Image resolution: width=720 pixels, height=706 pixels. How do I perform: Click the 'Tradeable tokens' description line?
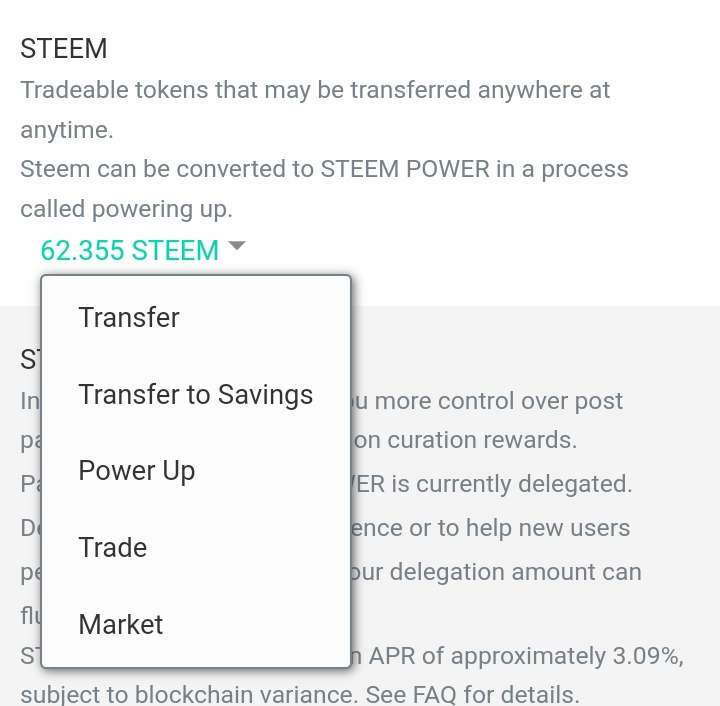coord(315,90)
